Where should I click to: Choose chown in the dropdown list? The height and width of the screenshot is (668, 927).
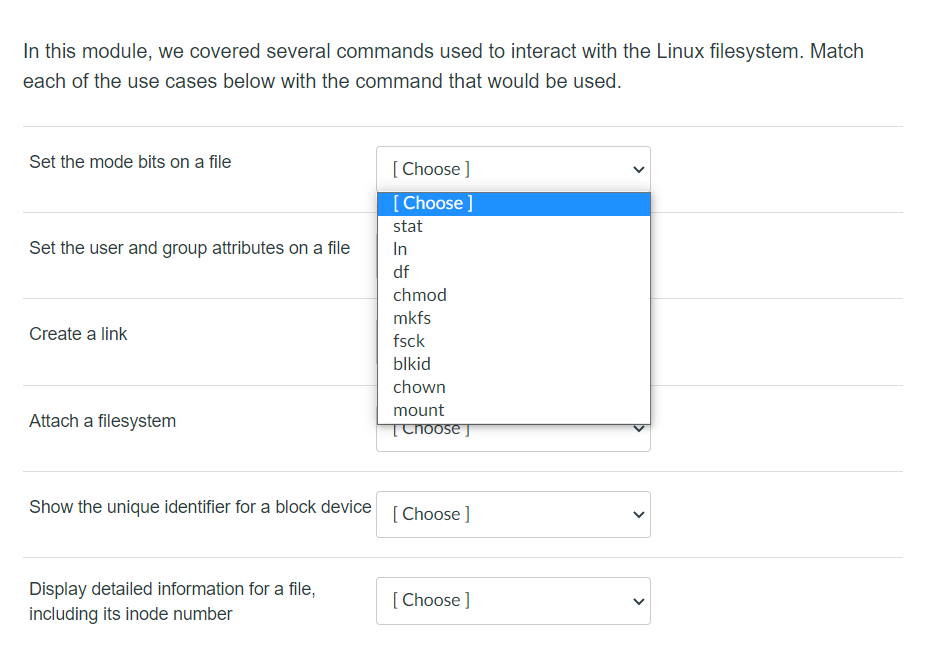tap(419, 387)
